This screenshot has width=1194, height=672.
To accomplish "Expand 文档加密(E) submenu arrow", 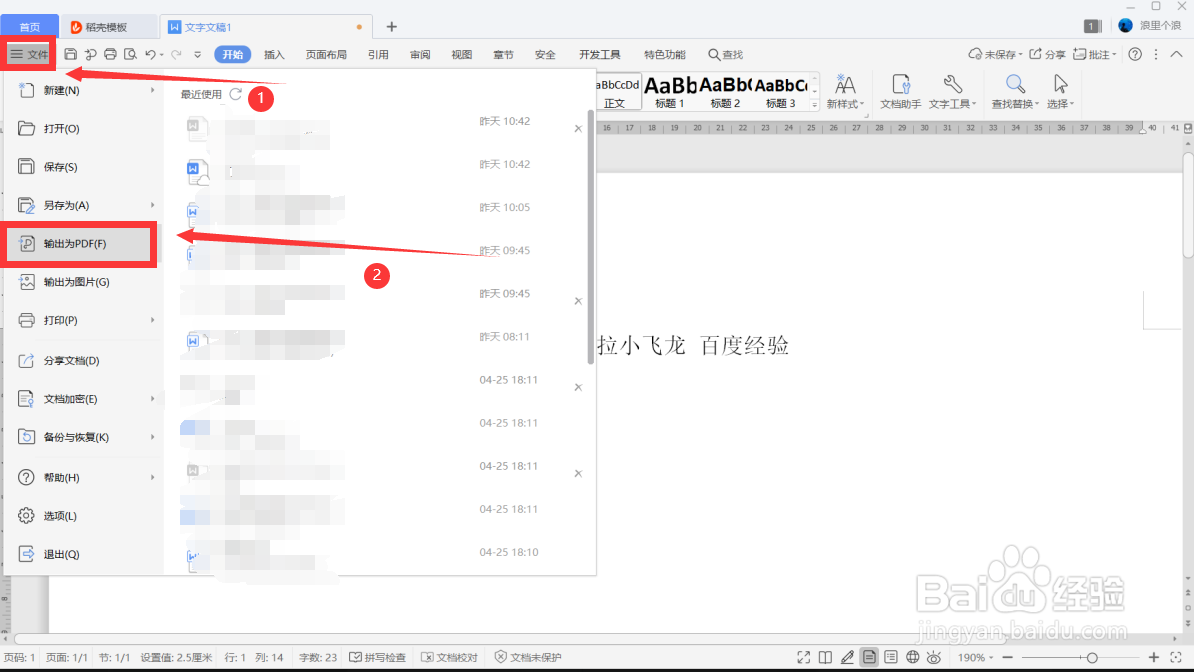I will point(152,398).
